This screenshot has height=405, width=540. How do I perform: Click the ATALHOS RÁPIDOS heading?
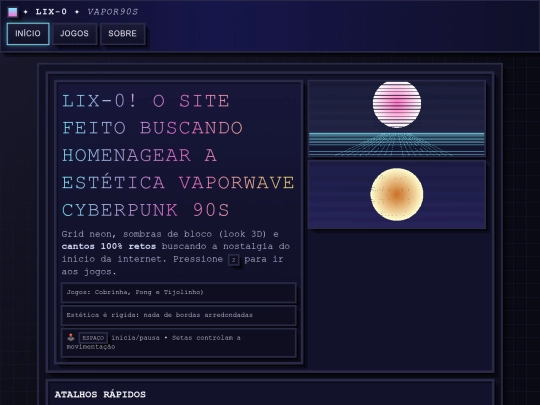tap(100, 394)
